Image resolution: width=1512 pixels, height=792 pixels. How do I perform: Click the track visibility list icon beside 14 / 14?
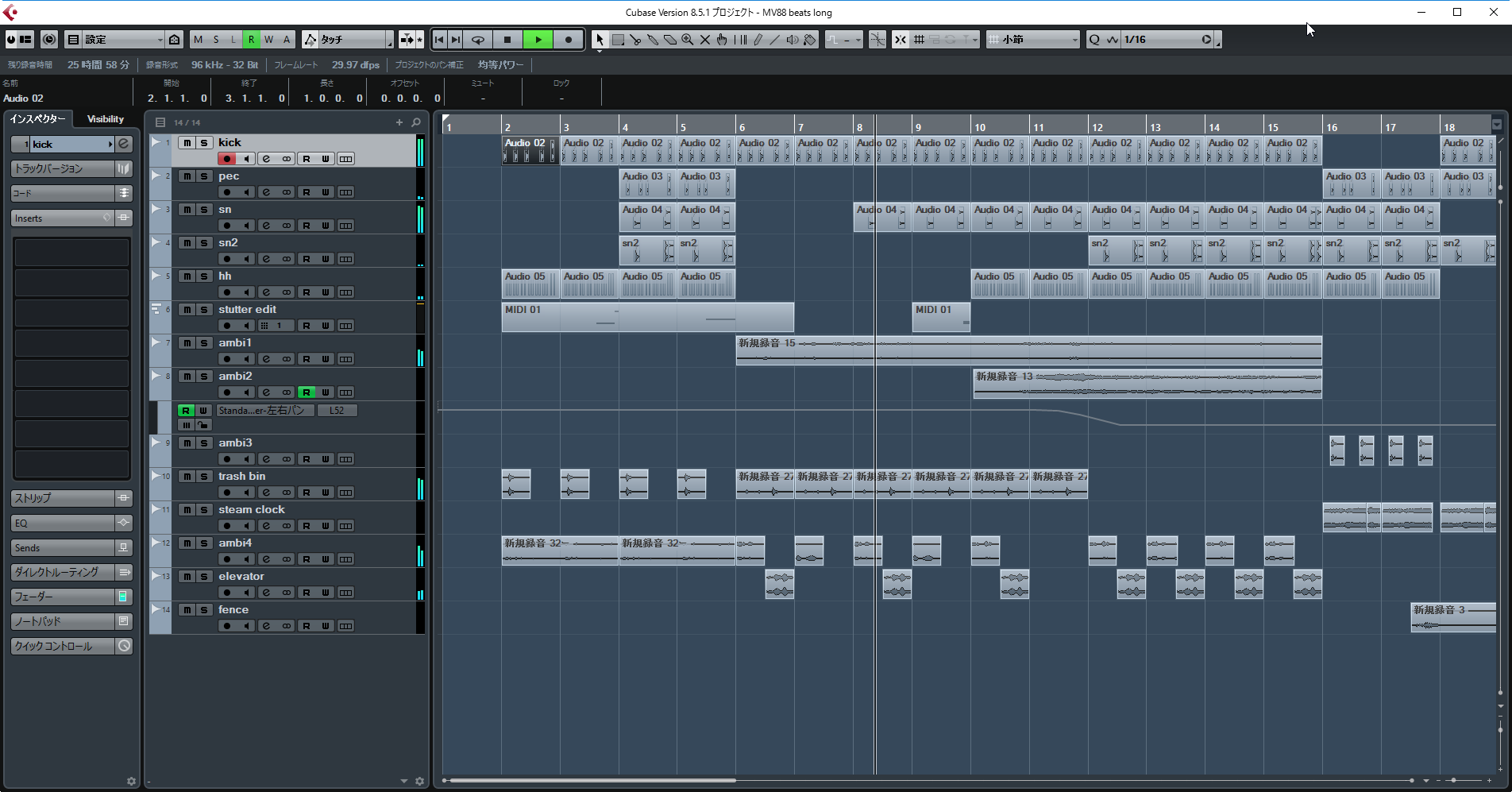(x=160, y=122)
